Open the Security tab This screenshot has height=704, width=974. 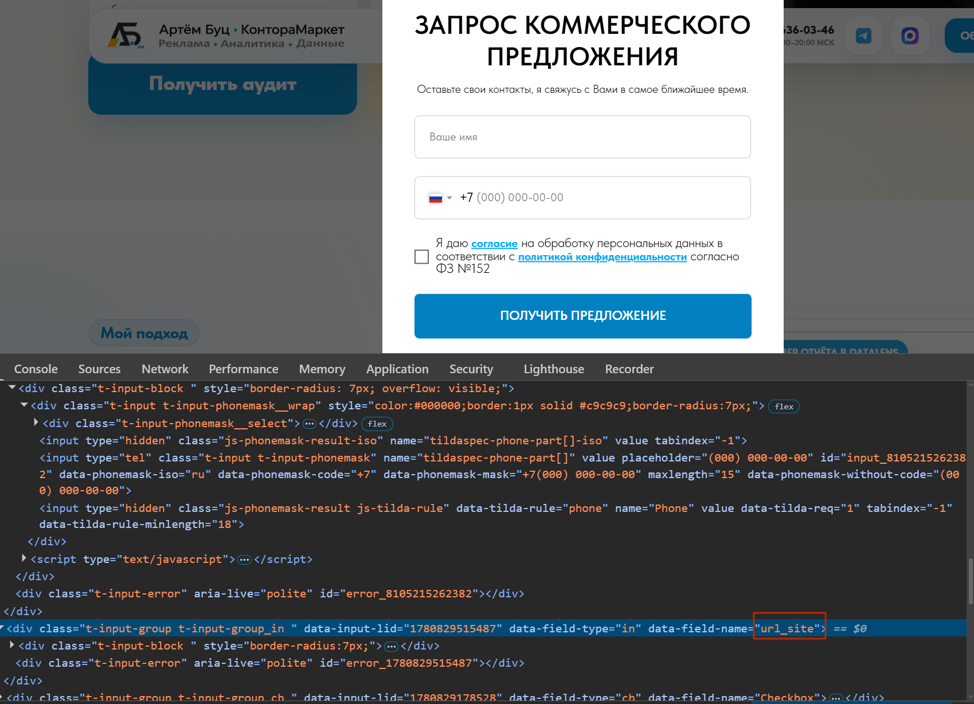[471, 368]
